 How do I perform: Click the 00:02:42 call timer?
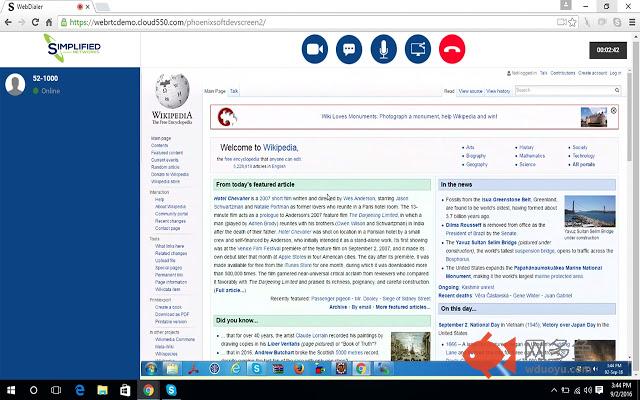click(x=608, y=50)
